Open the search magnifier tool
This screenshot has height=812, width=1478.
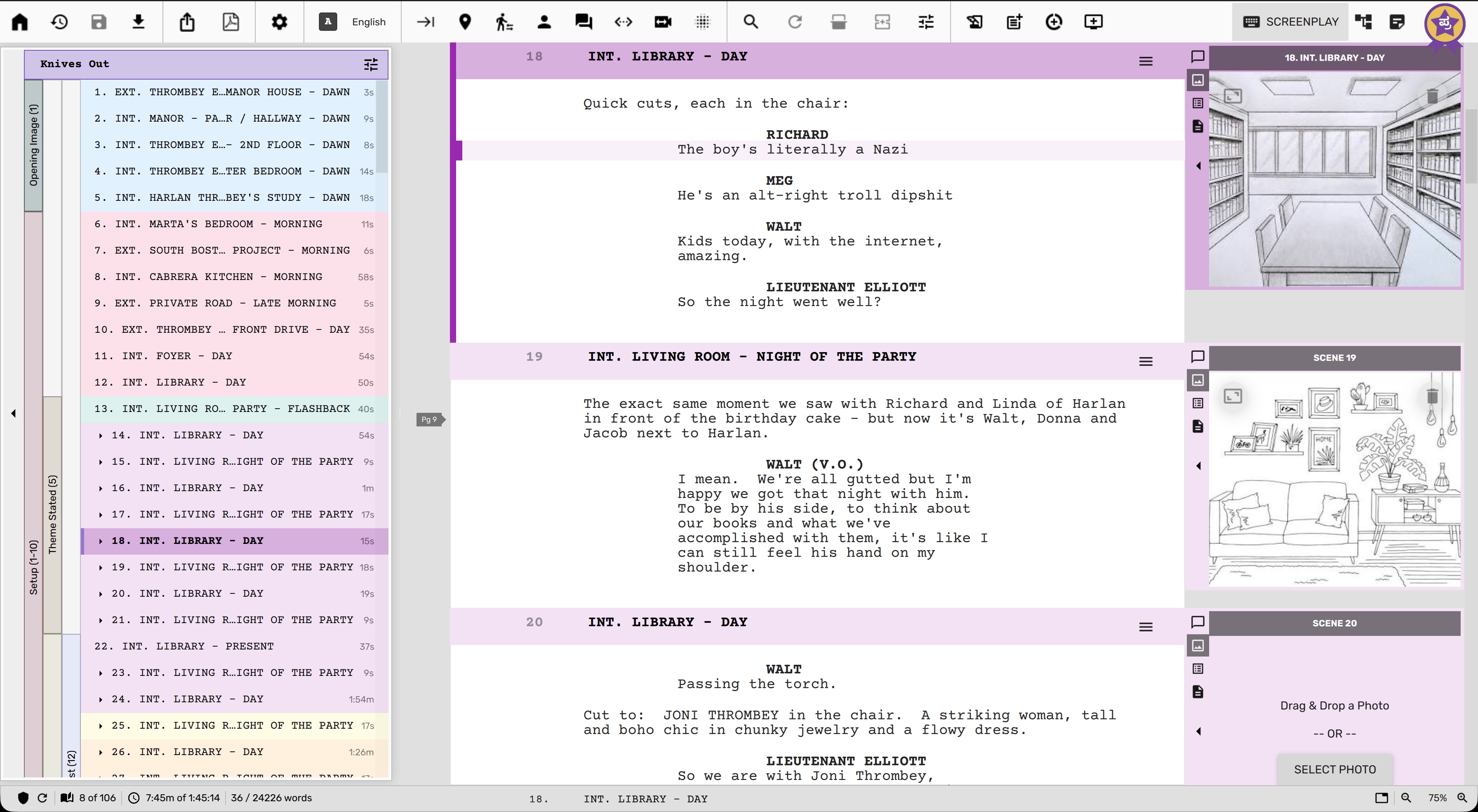751,22
